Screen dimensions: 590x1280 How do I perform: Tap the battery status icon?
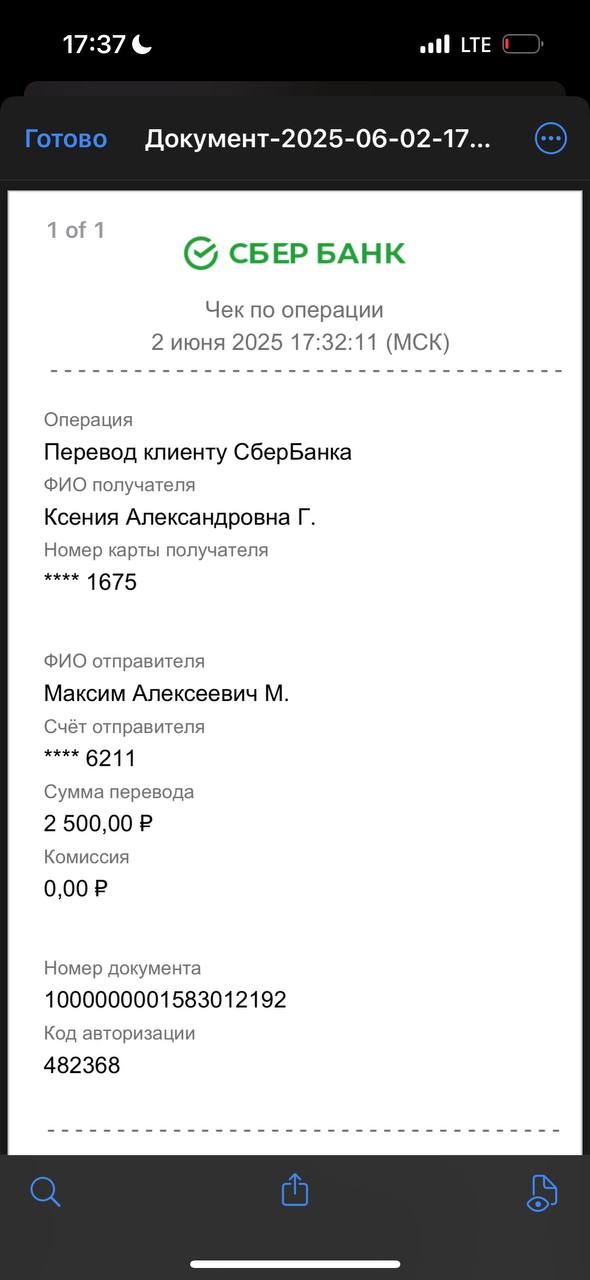(x=522, y=45)
